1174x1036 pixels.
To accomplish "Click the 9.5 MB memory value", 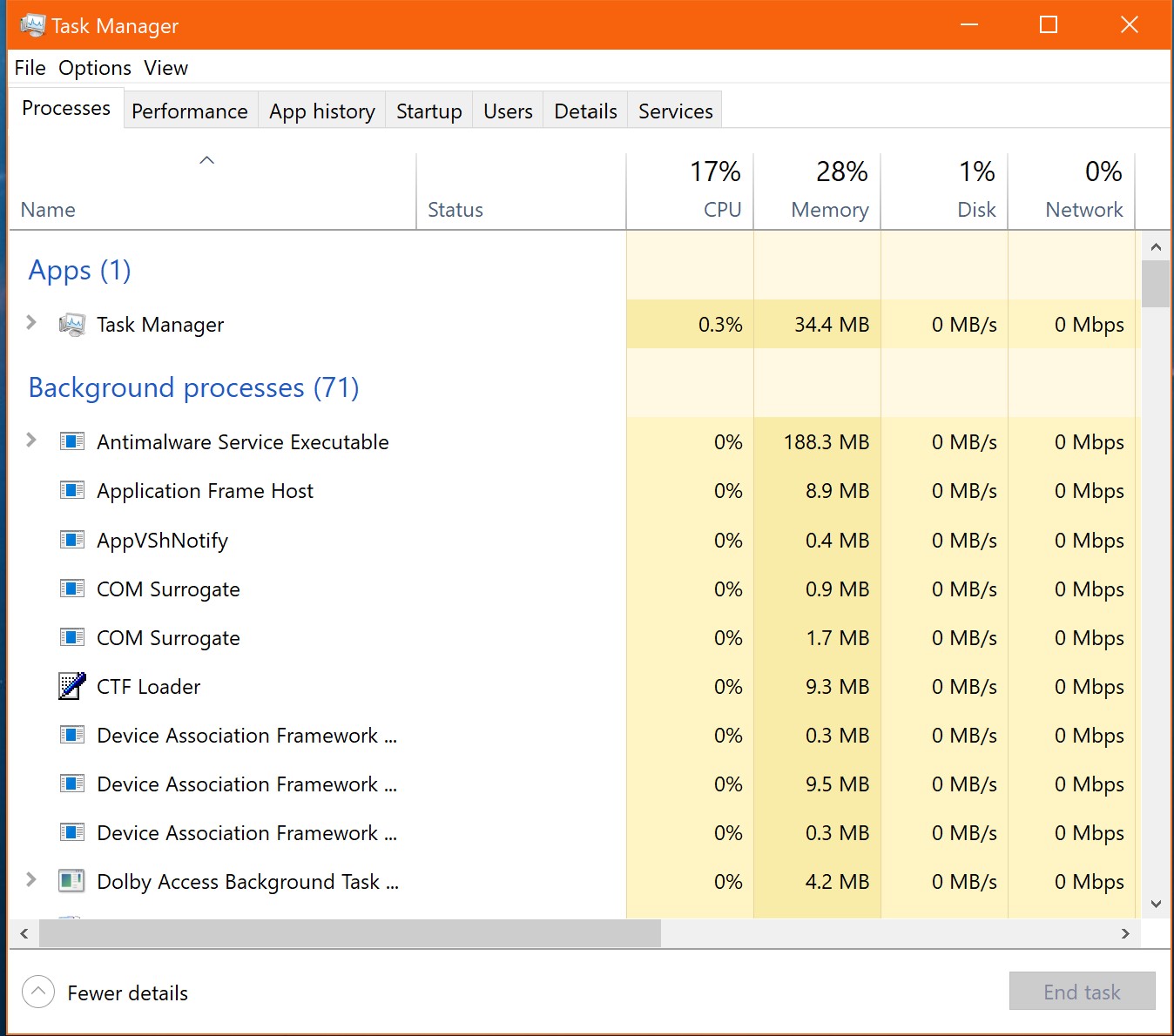I will pyautogui.click(x=837, y=784).
